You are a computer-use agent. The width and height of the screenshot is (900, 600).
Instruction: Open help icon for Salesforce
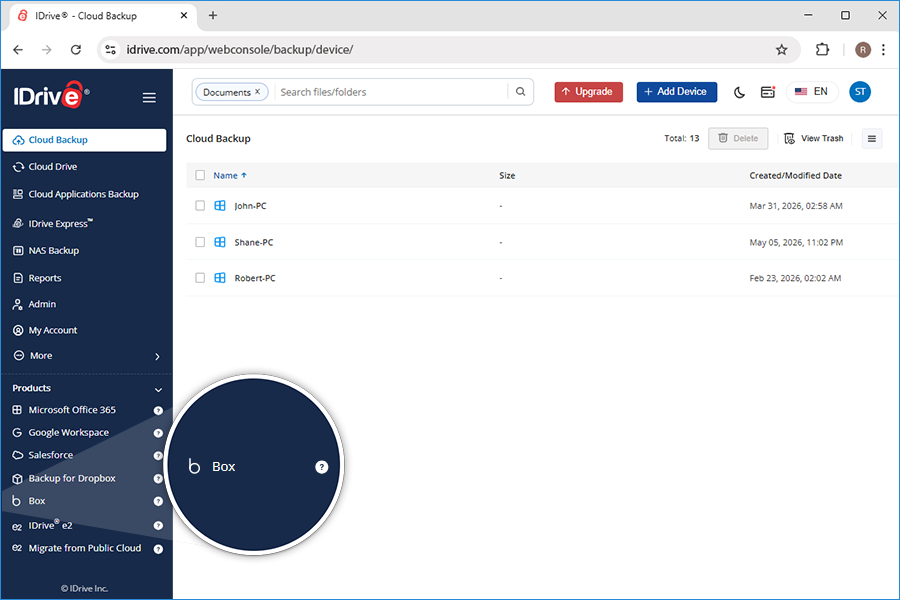pyautogui.click(x=158, y=455)
